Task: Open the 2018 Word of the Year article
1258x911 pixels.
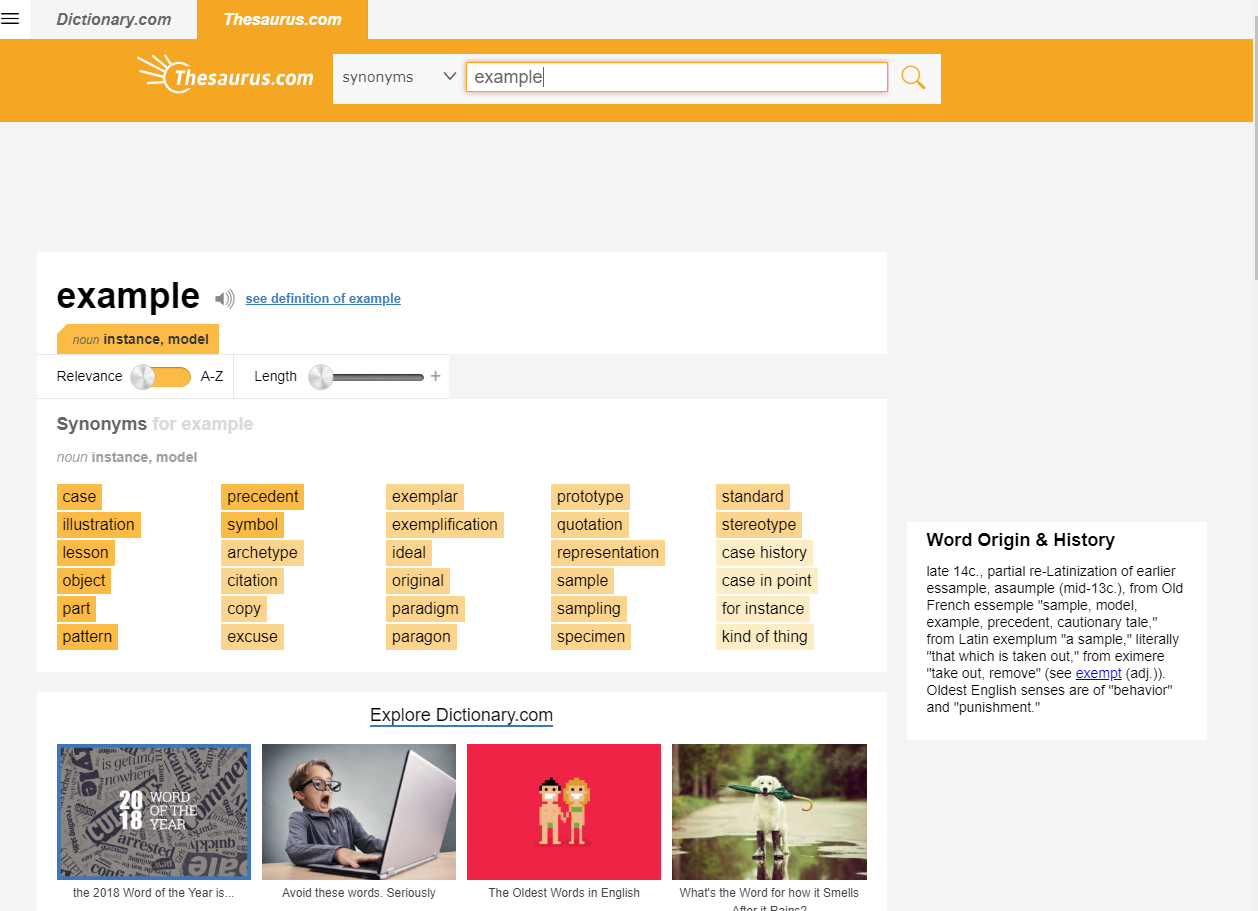Action: coord(153,811)
